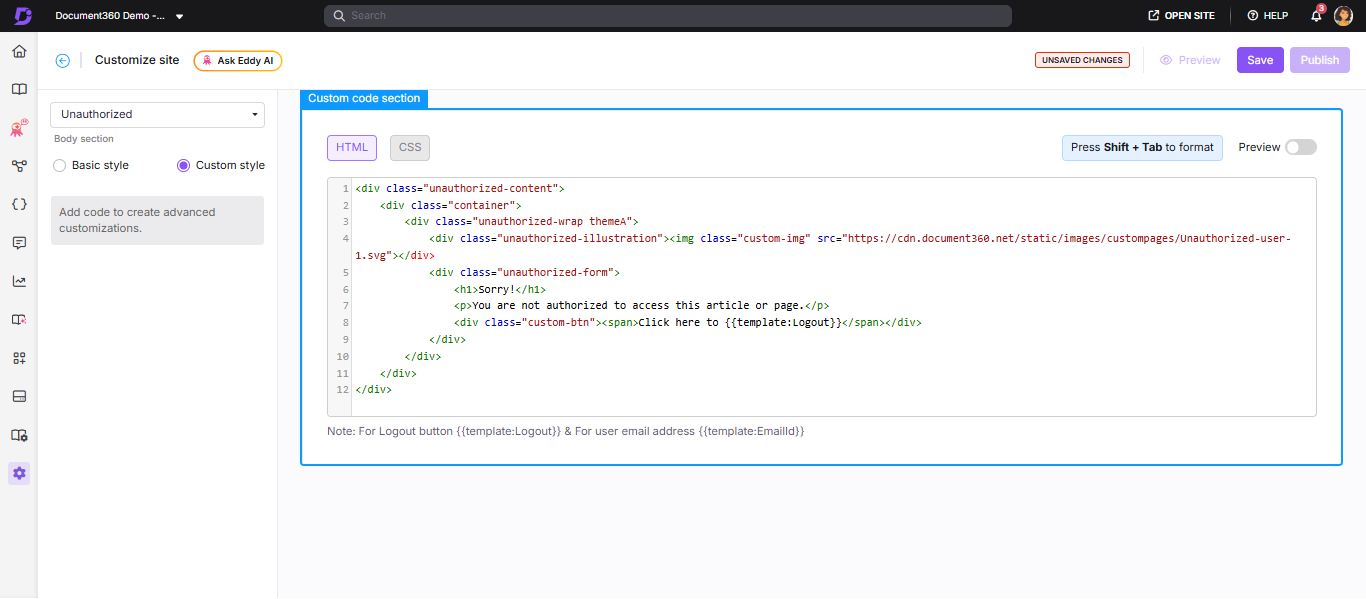Click the Help question mark icon
The image size is (1366, 599).
coord(1253,16)
